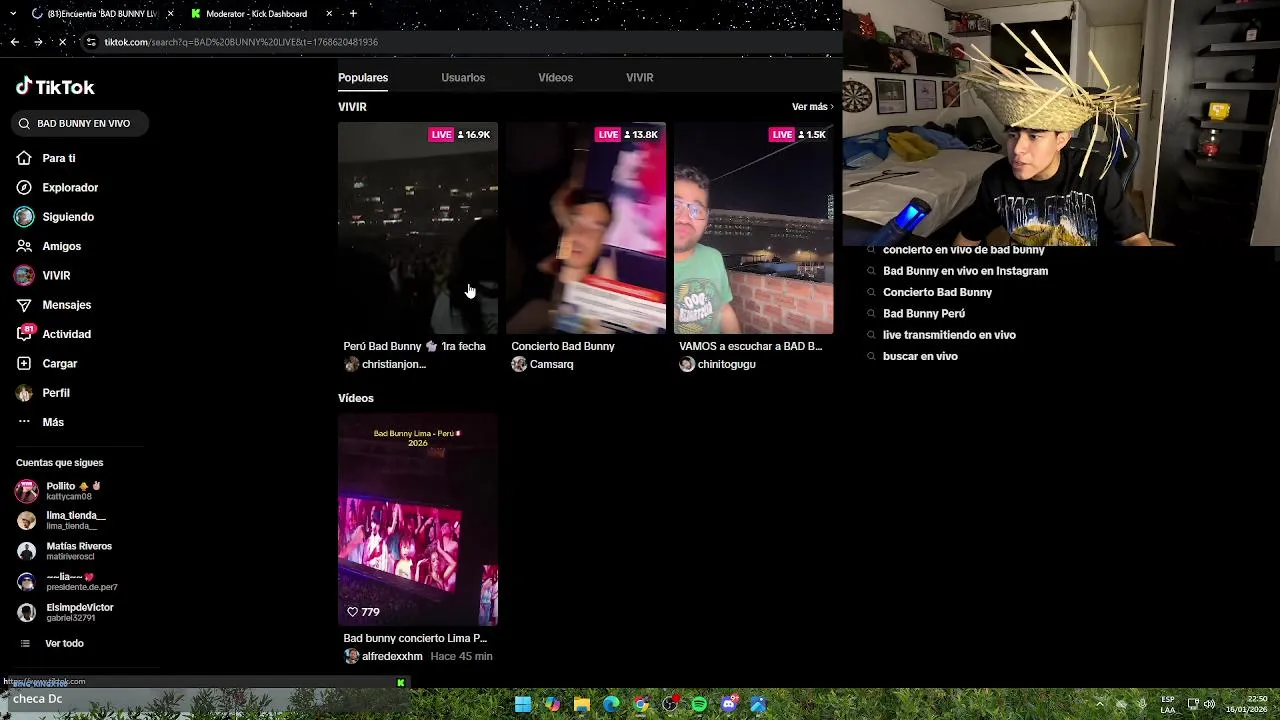
Task: Open Google Chrome from taskbar
Action: pos(641,704)
